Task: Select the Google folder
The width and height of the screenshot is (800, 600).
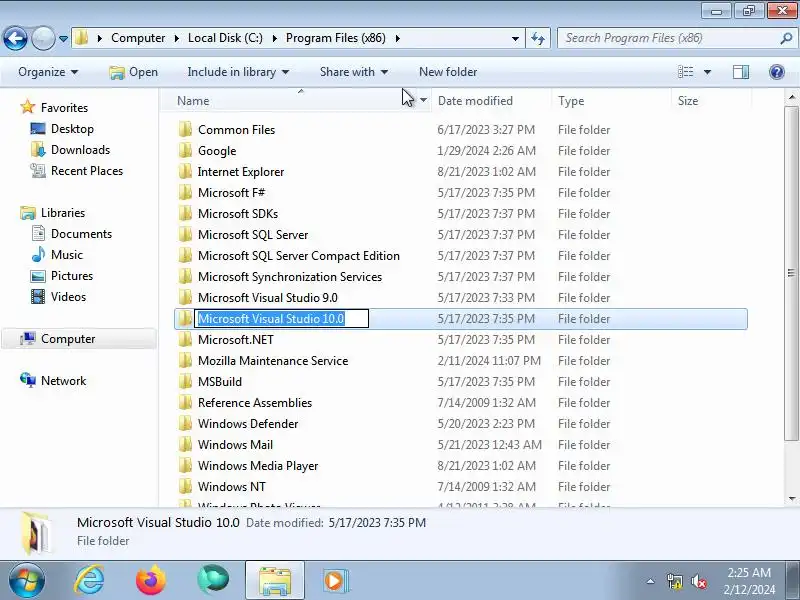Action: click(217, 151)
